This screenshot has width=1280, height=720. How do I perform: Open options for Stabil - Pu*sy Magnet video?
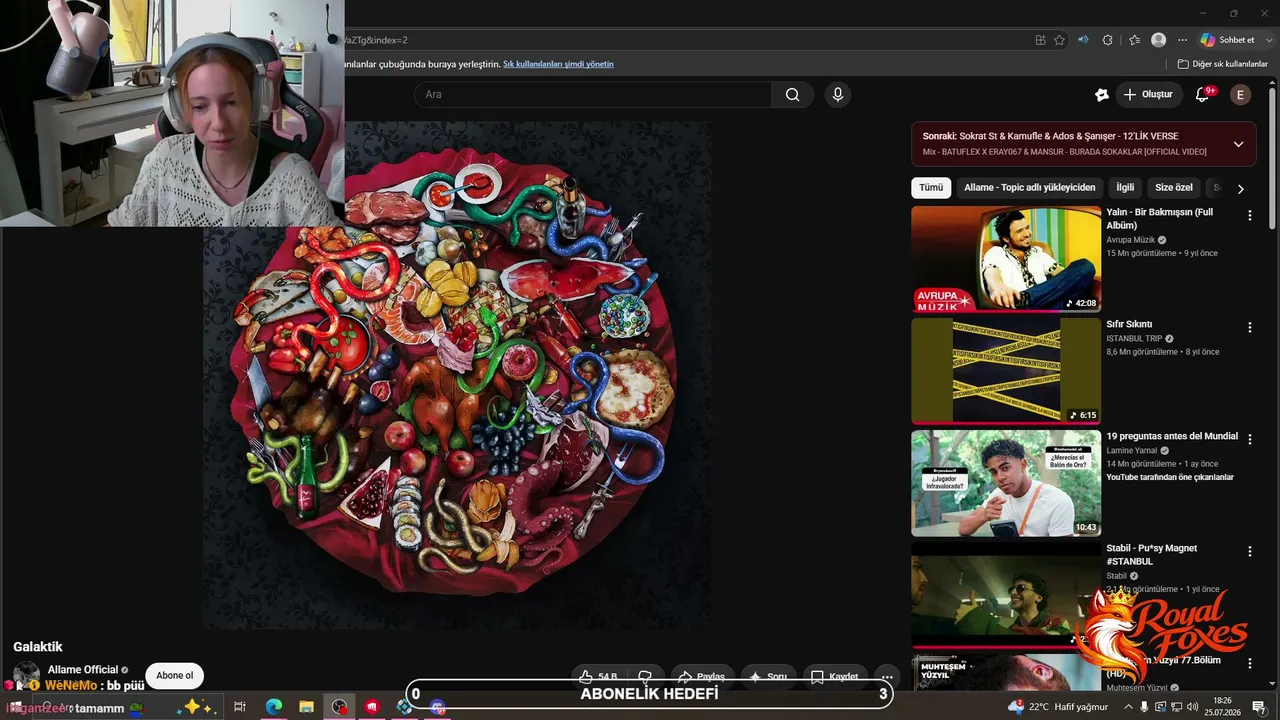coord(1249,551)
